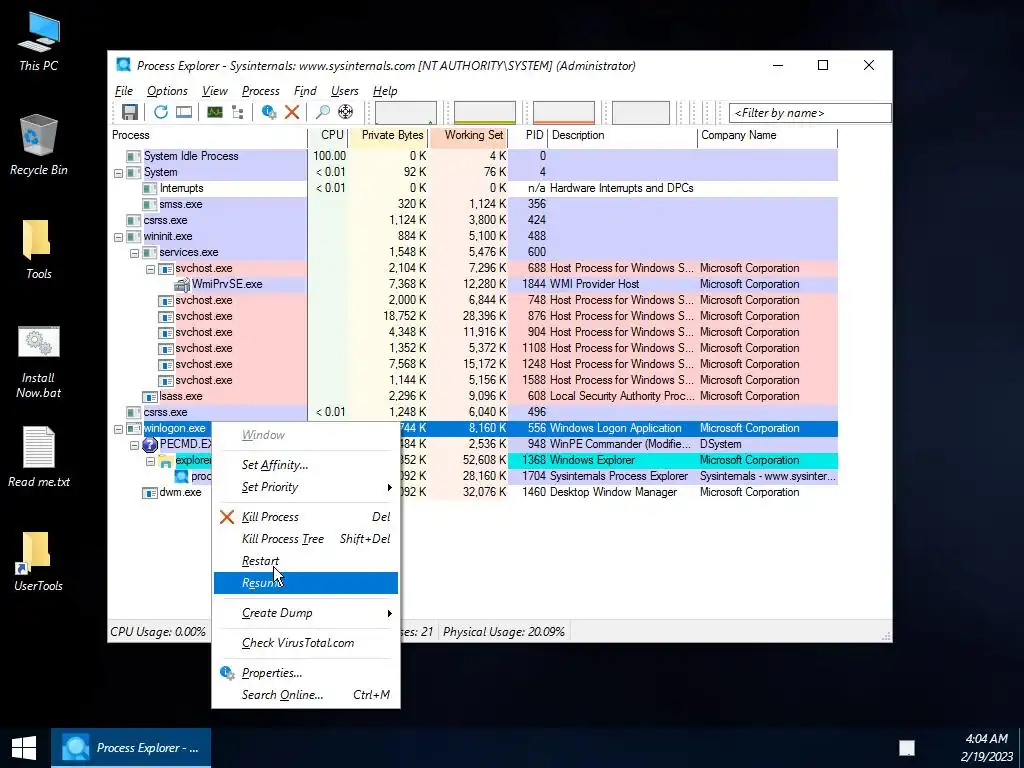Click the red X Kill Process toolbar icon
The image size is (1024, 768).
tap(292, 112)
